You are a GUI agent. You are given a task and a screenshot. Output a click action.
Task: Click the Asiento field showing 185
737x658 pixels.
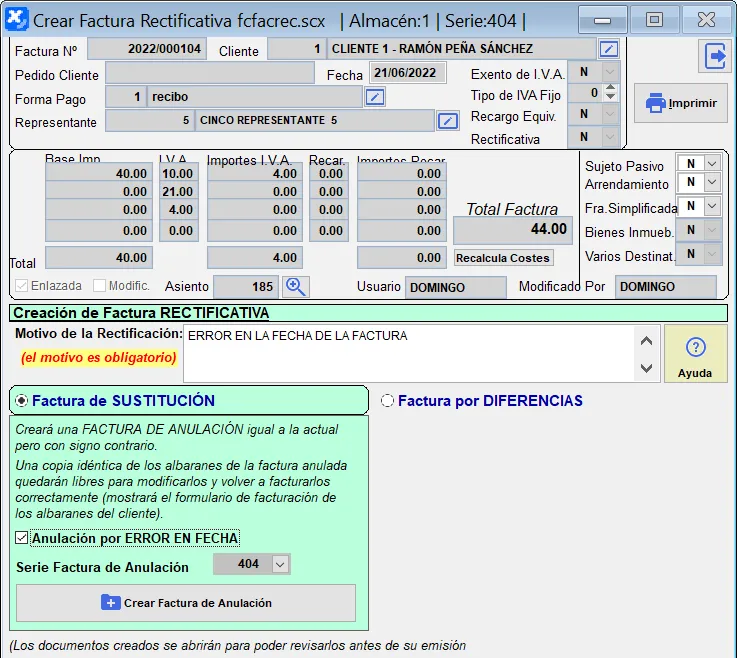(x=246, y=286)
